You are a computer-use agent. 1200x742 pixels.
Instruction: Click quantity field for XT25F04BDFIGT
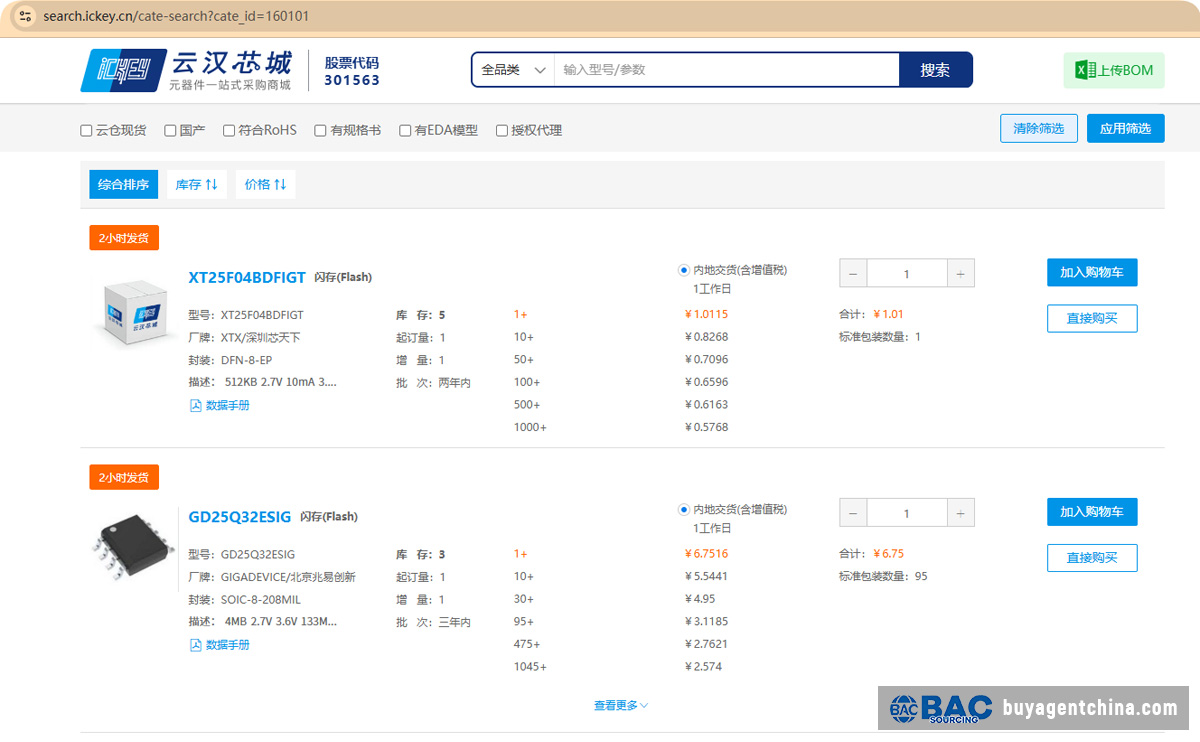[907, 273]
